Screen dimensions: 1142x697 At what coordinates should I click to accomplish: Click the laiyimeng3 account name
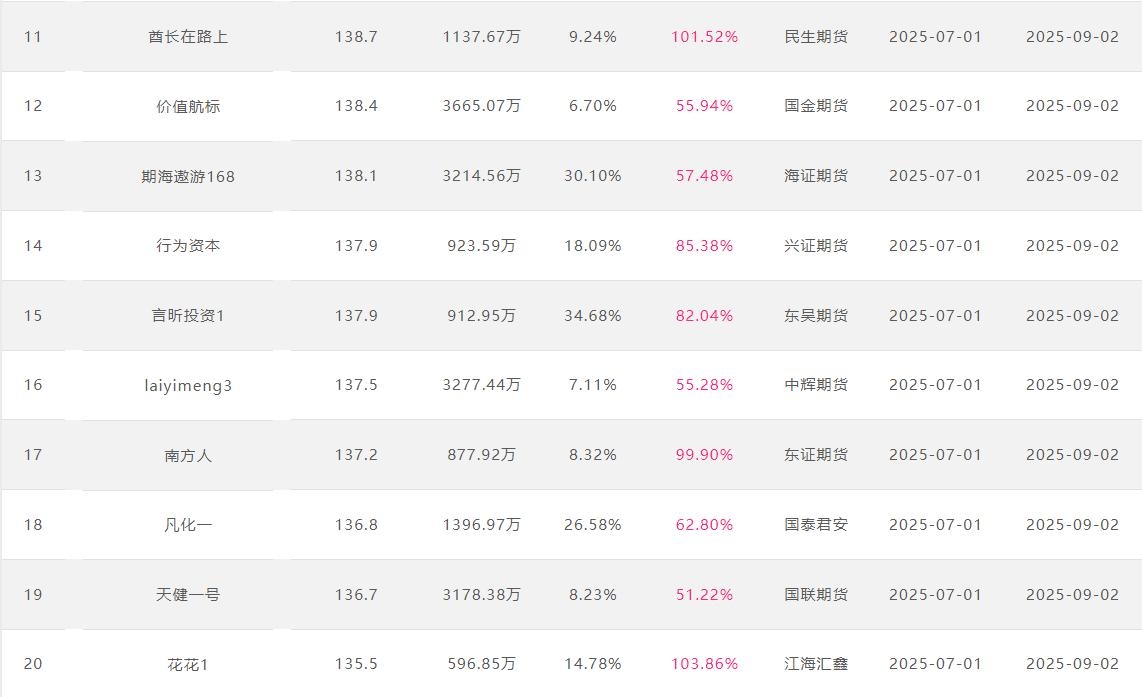coord(188,385)
